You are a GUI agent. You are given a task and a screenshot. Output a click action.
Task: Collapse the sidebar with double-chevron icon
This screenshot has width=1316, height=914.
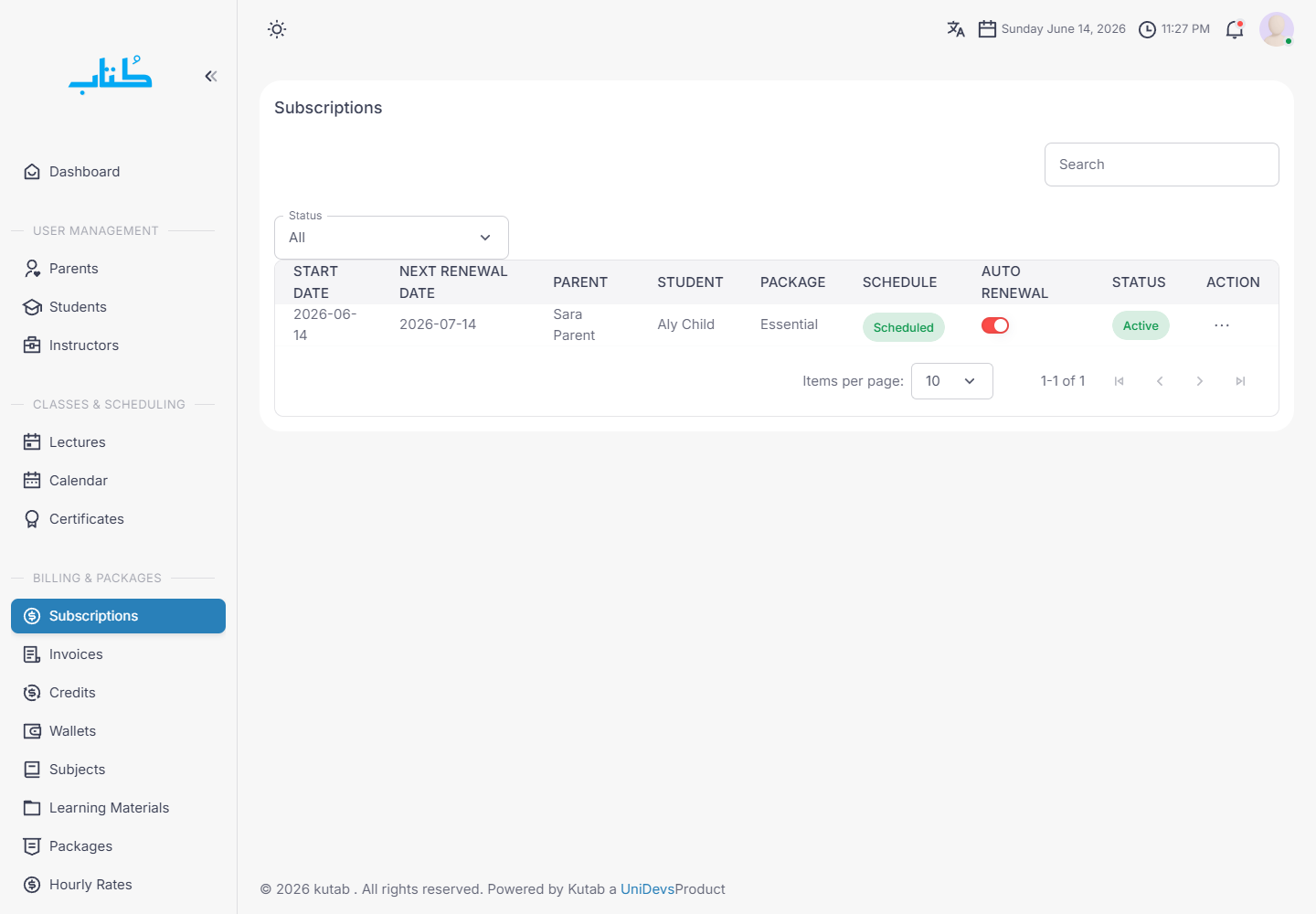(x=211, y=76)
